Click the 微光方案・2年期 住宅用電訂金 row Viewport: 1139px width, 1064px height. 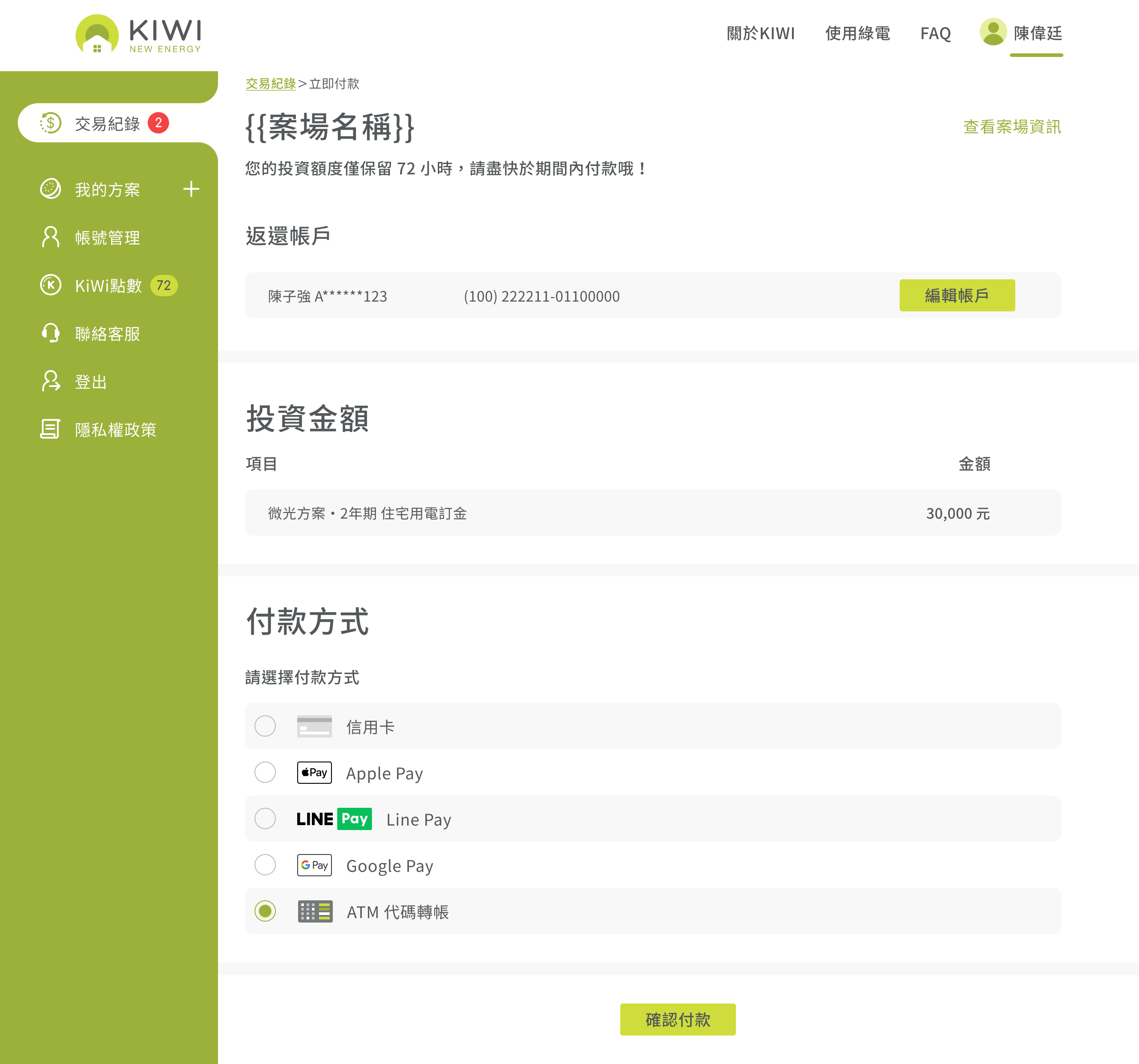click(x=653, y=512)
